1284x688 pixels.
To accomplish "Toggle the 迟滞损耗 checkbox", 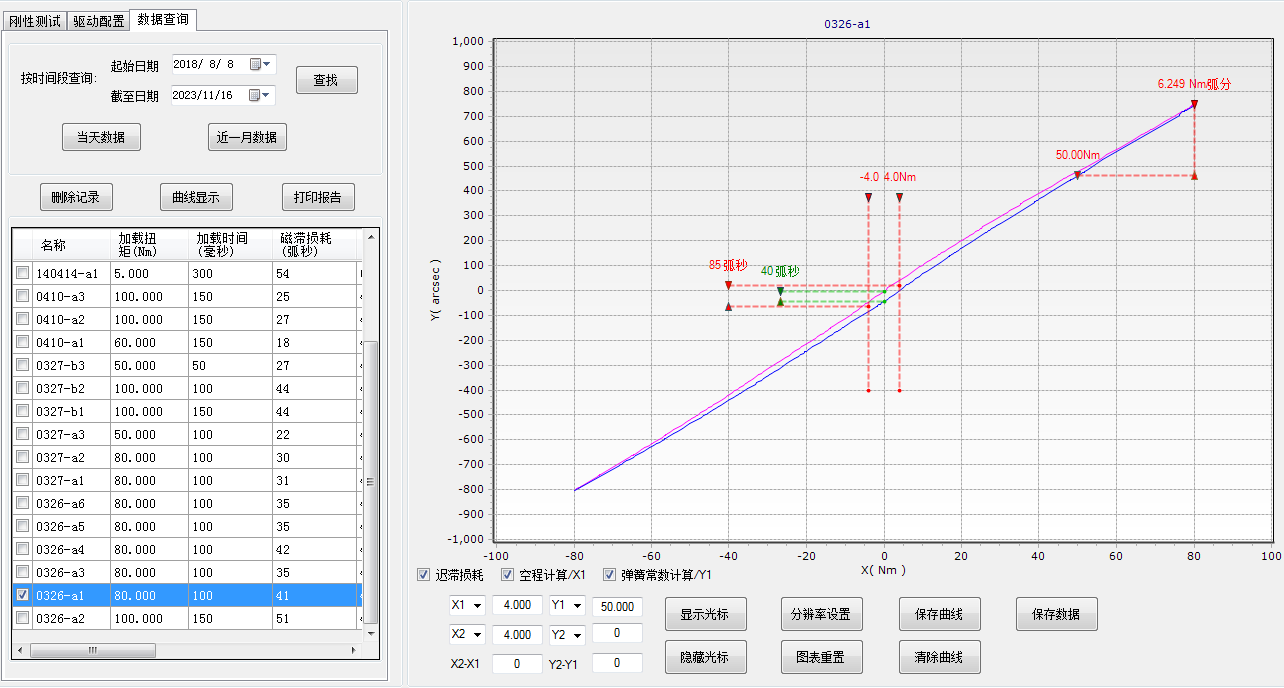I will pyautogui.click(x=424, y=575).
